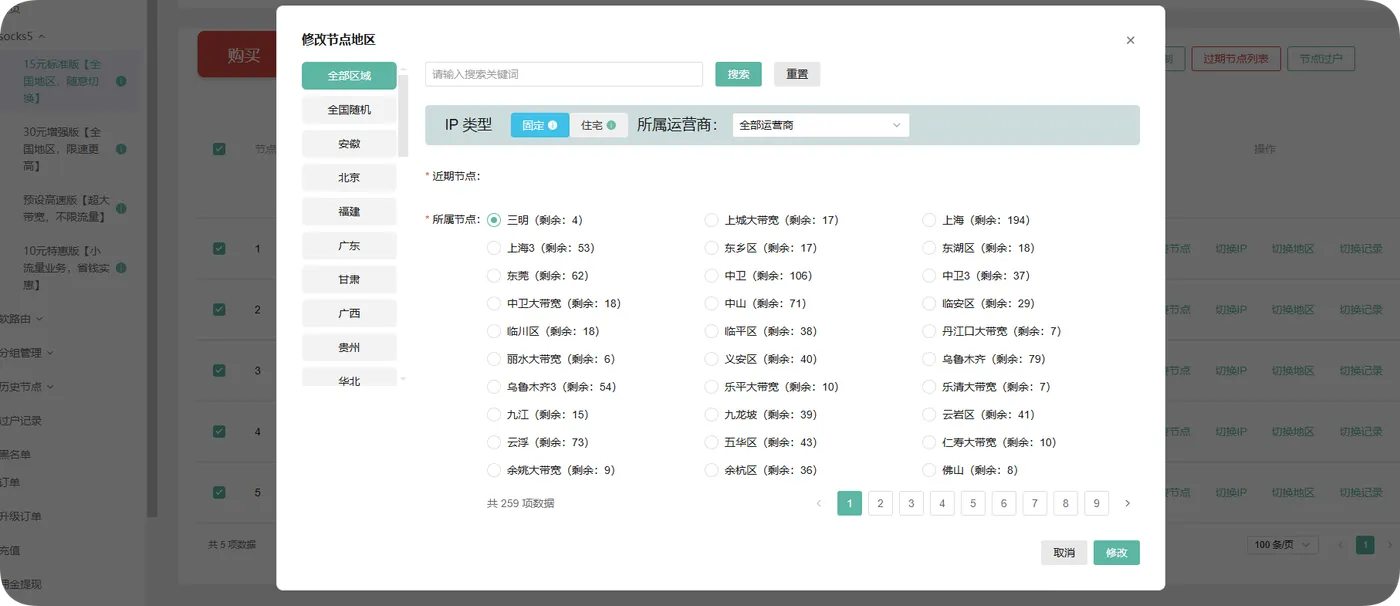Select the 固定 IP type

pyautogui.click(x=540, y=125)
